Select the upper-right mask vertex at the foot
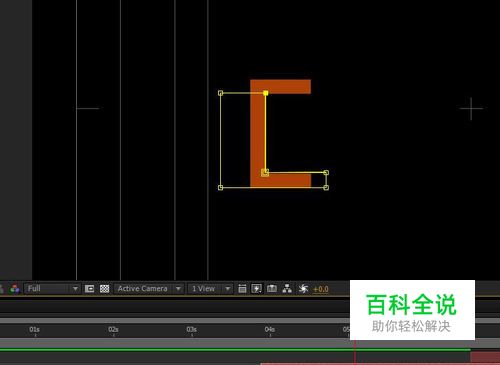 point(326,173)
